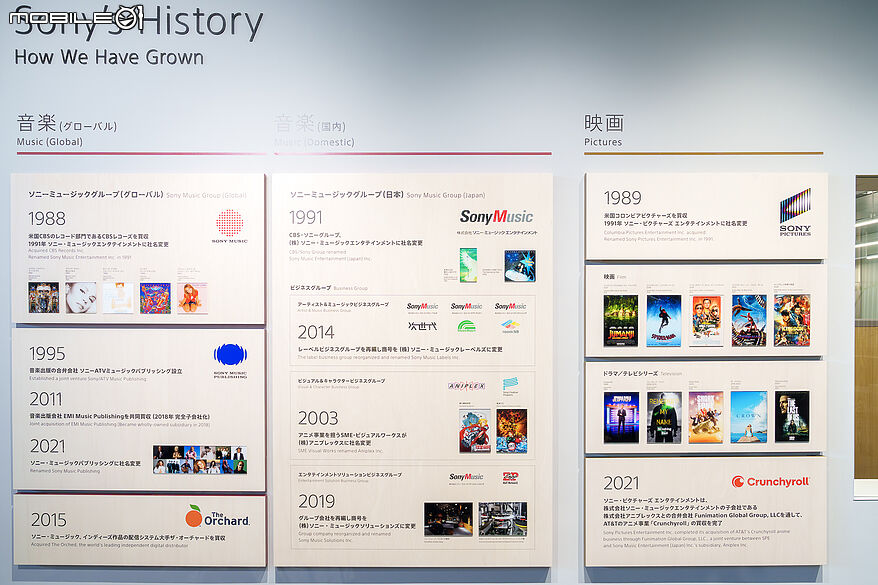Open the artist photo collage beside 2021

200,460
